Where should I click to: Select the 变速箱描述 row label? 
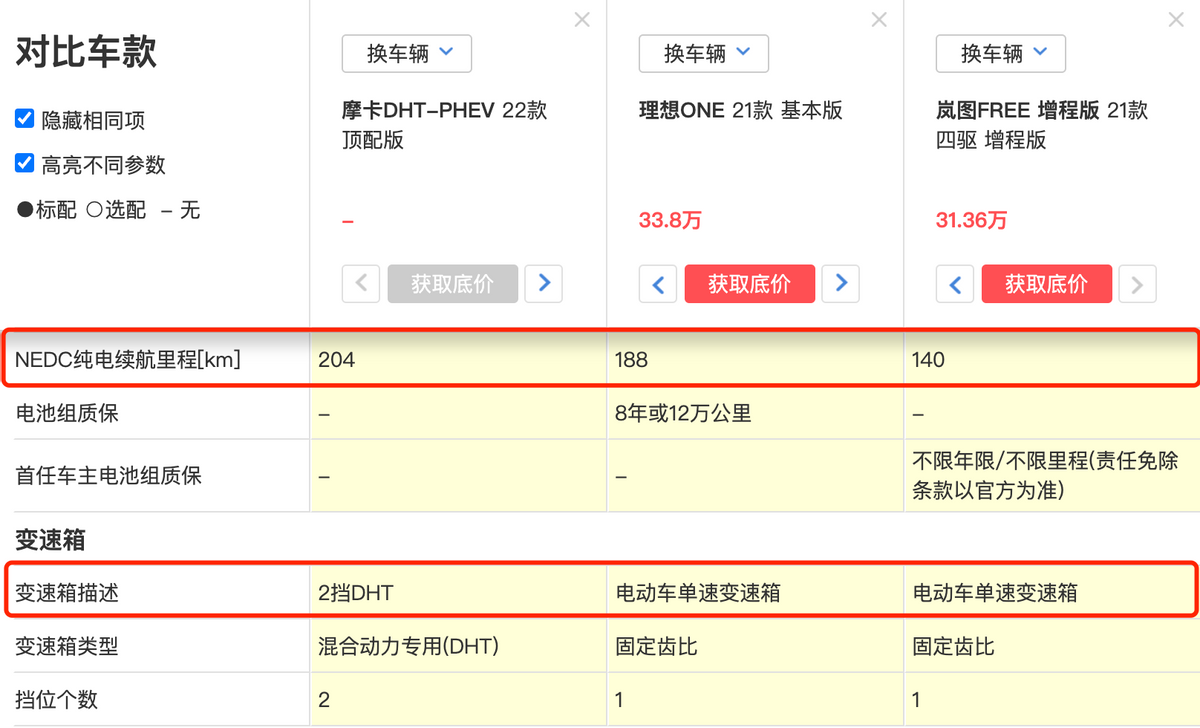click(x=67, y=593)
